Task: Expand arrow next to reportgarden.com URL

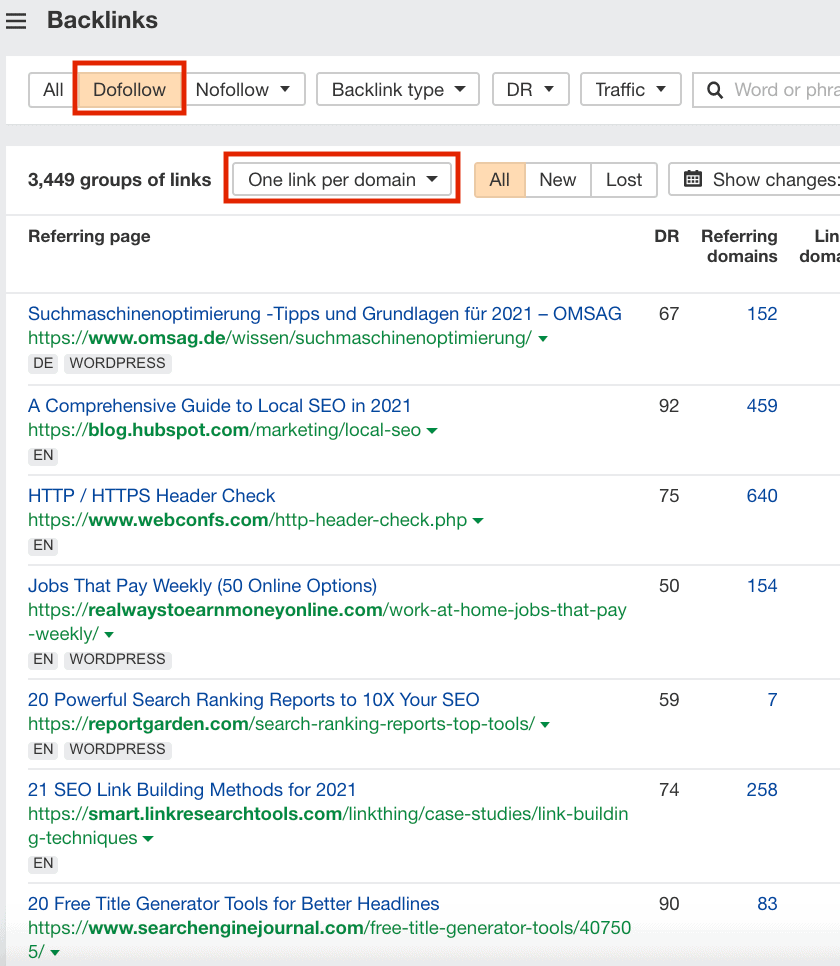Action: (x=545, y=724)
